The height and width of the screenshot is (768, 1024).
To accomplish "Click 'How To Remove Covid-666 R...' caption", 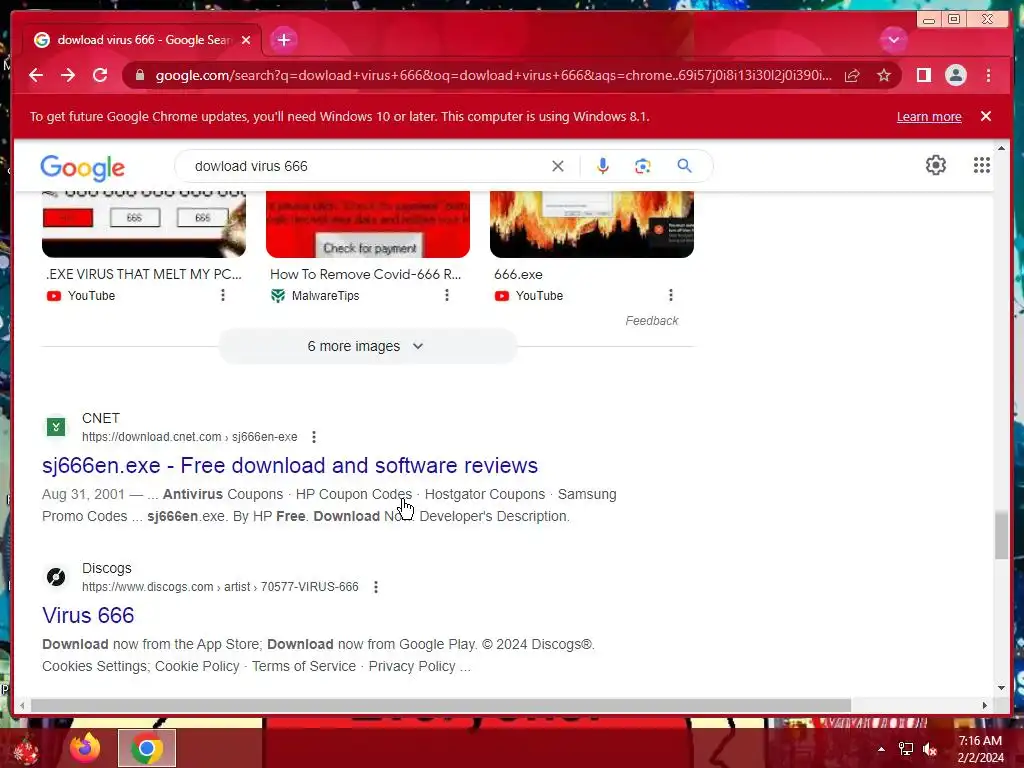I will coord(366,274).
